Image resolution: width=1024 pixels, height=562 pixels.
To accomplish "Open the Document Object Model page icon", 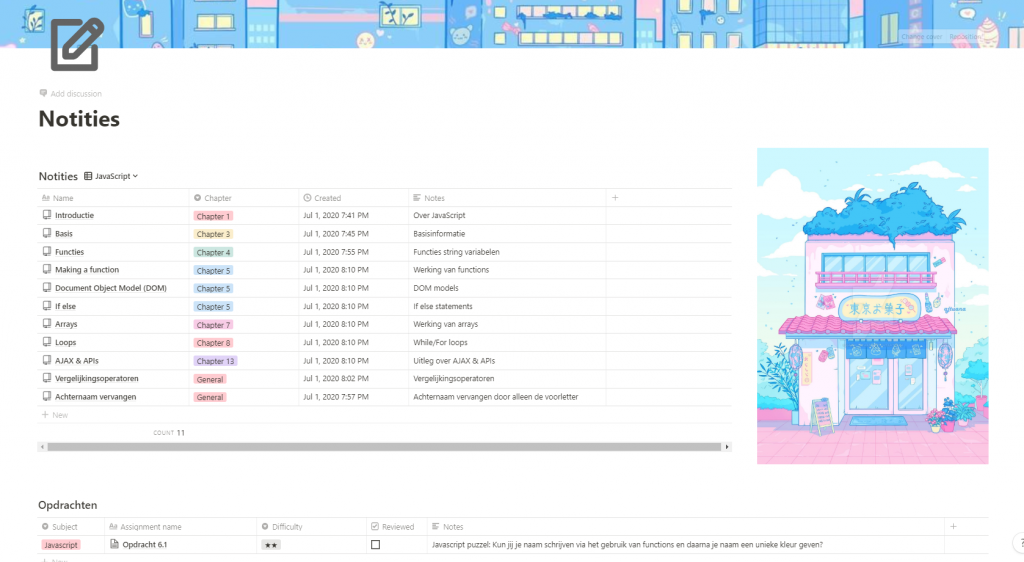I will pos(47,287).
